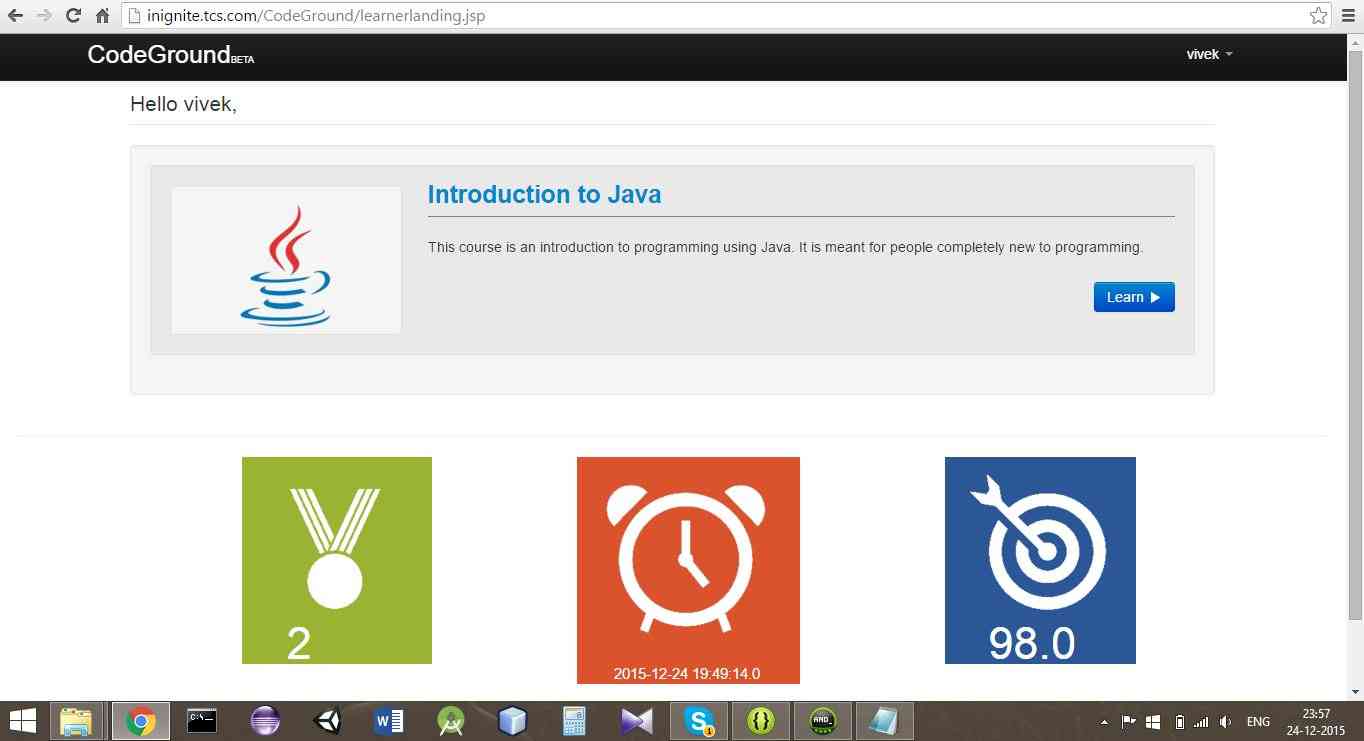The height and width of the screenshot is (741, 1364).
Task: Click the Java coffee cup logo
Action: click(x=286, y=261)
